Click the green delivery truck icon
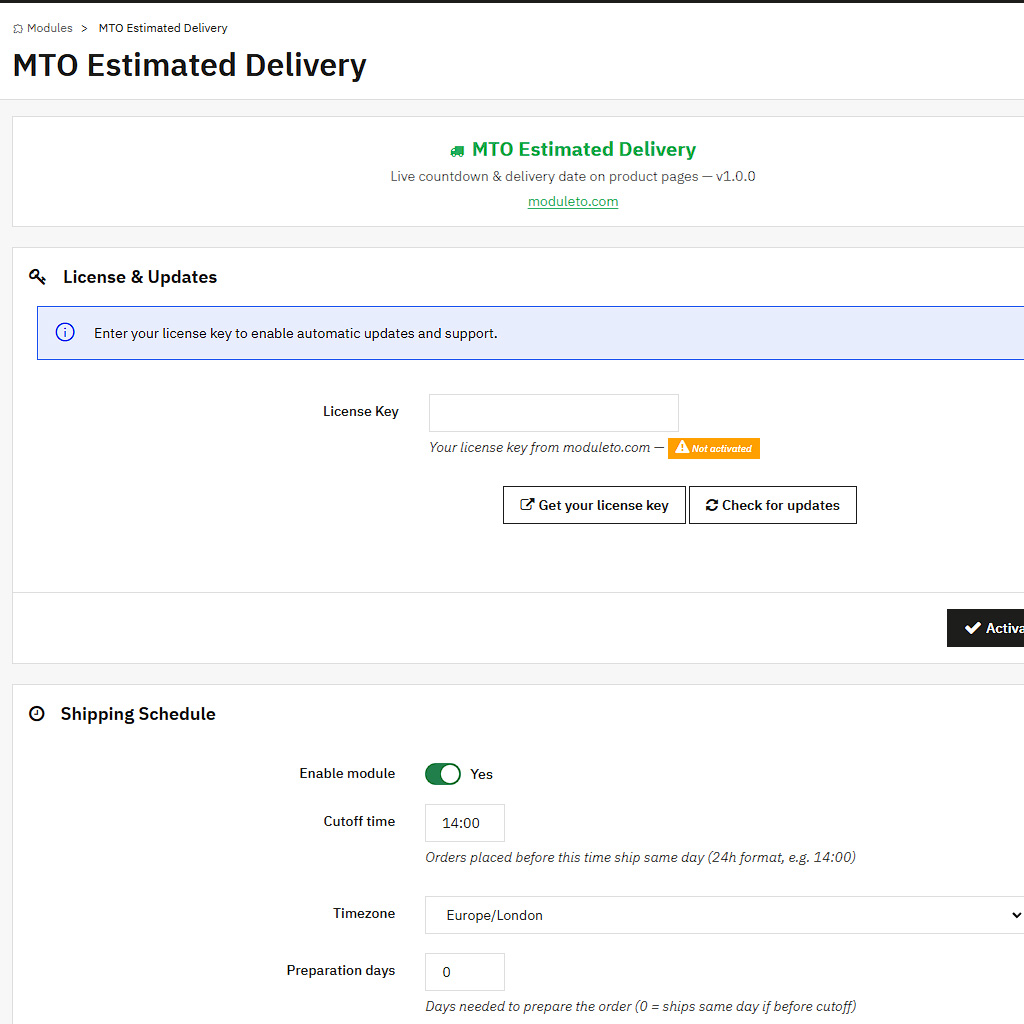 coord(457,151)
